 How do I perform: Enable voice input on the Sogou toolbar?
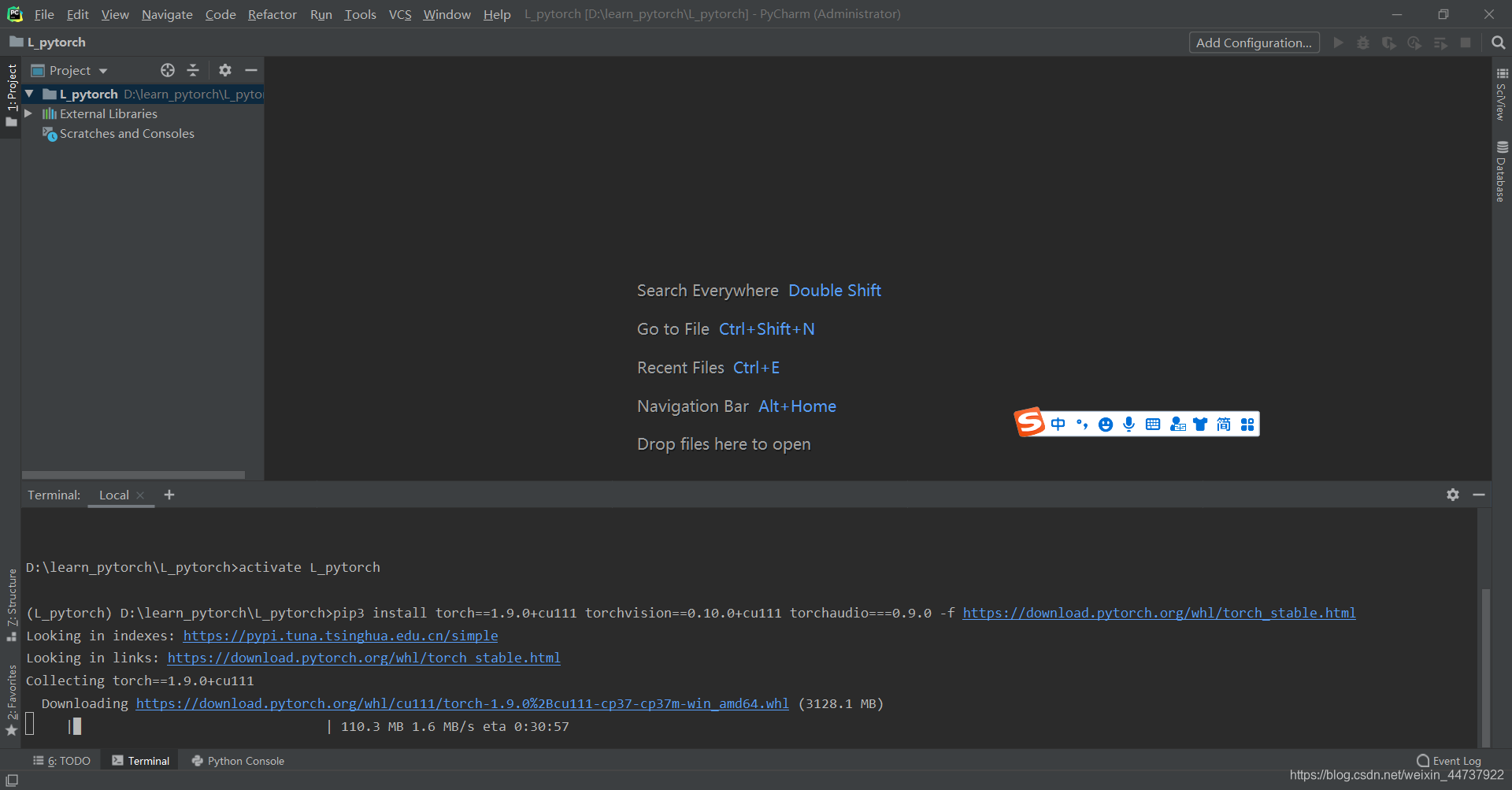point(1128,424)
